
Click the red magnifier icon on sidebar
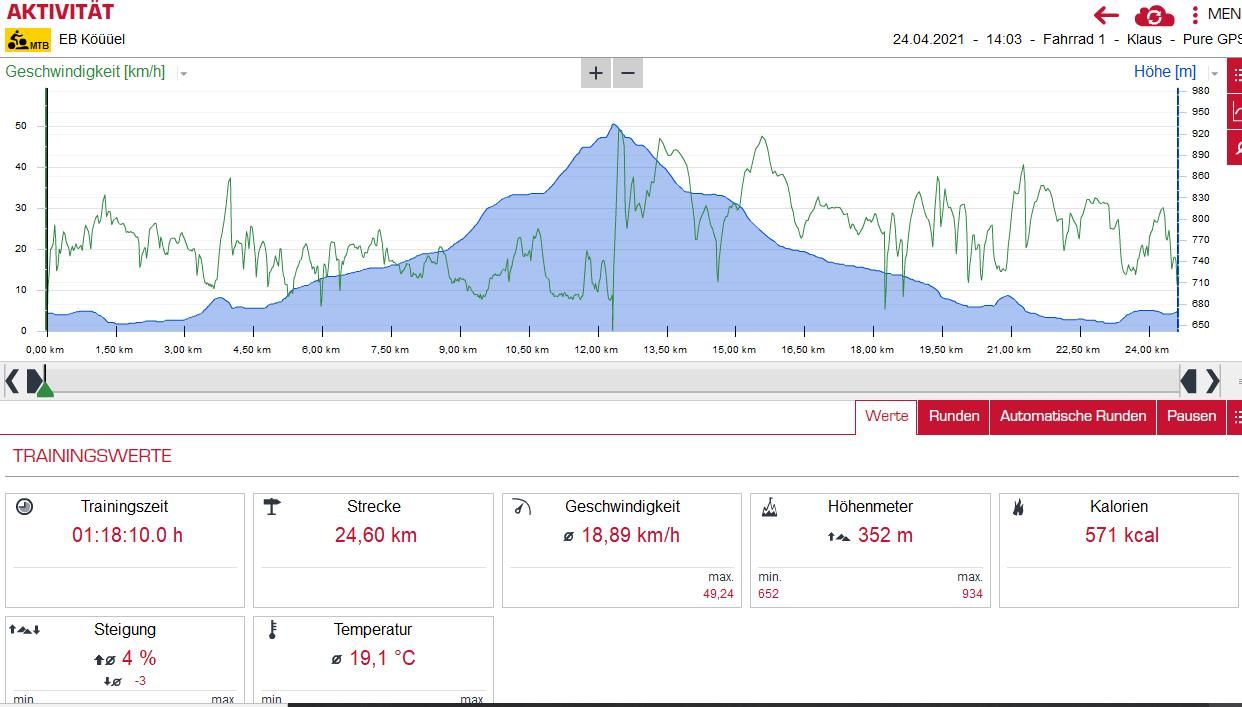pos(1235,147)
